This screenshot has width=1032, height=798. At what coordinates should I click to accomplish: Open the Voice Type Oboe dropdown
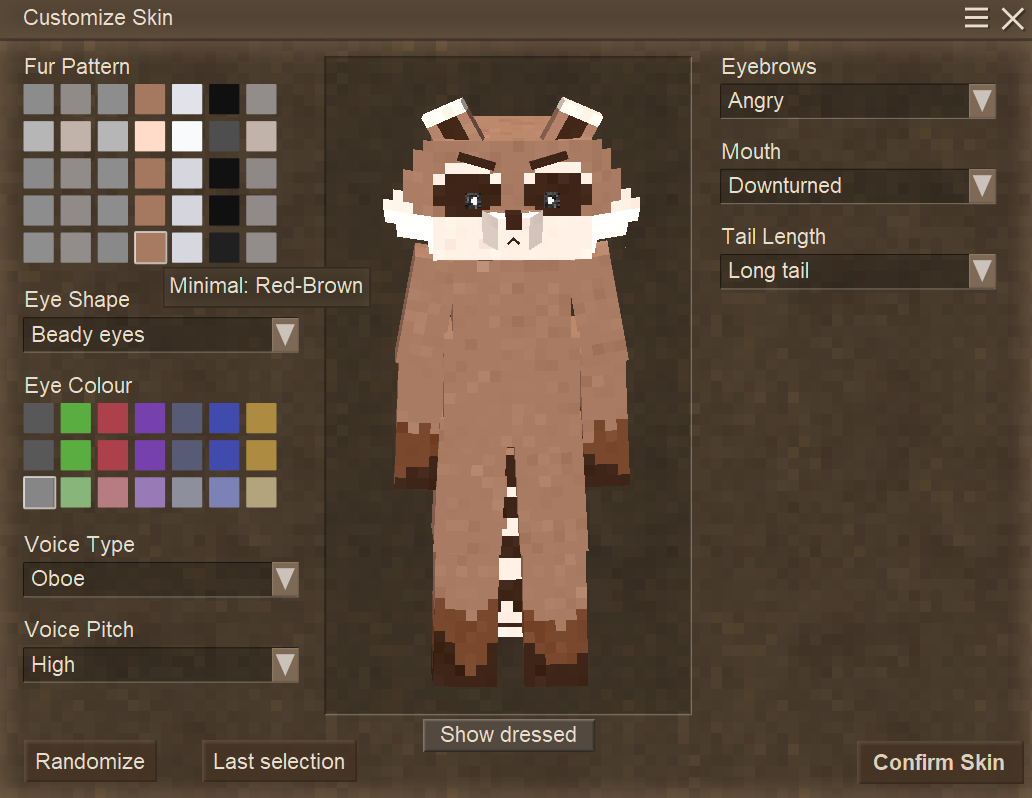(x=161, y=579)
